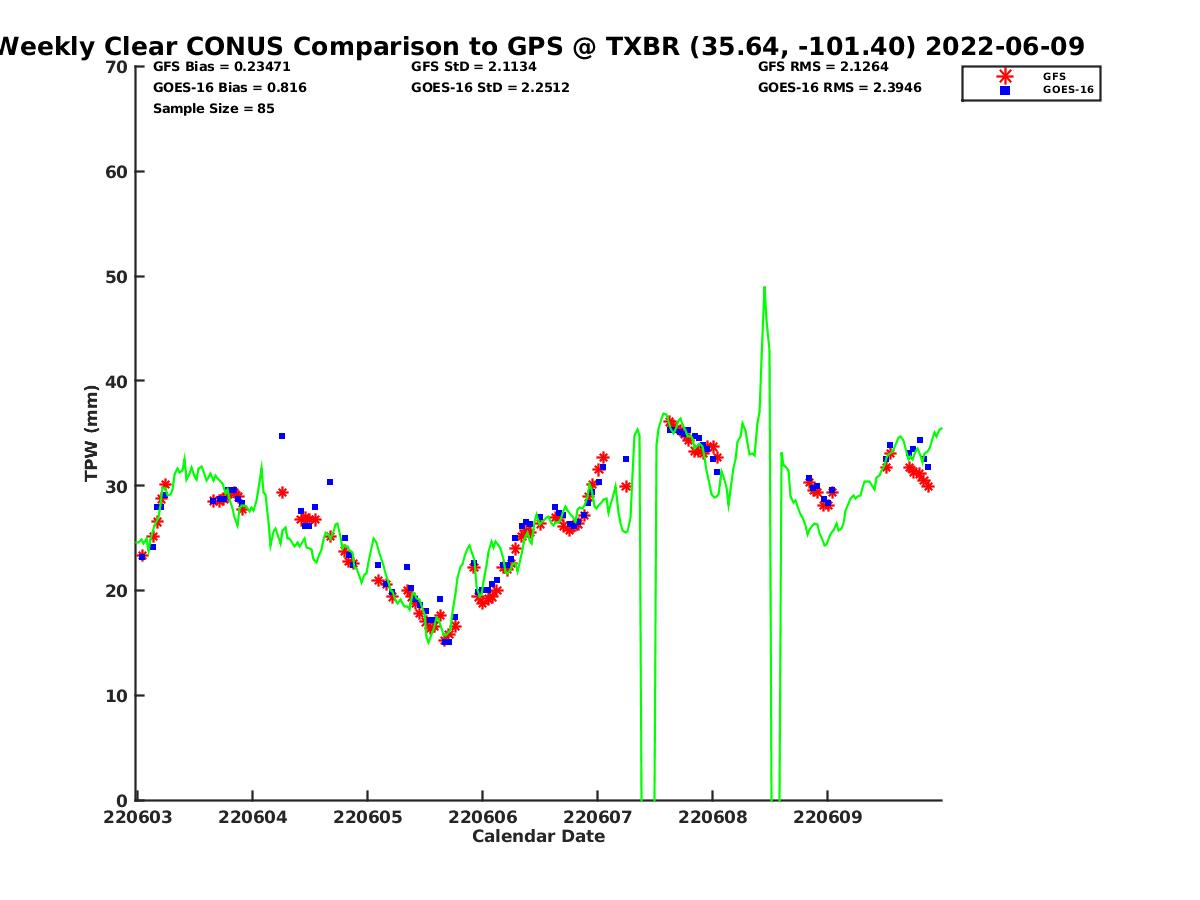Click the 220607 date tick label
The width and height of the screenshot is (1200, 900).
pos(597,817)
